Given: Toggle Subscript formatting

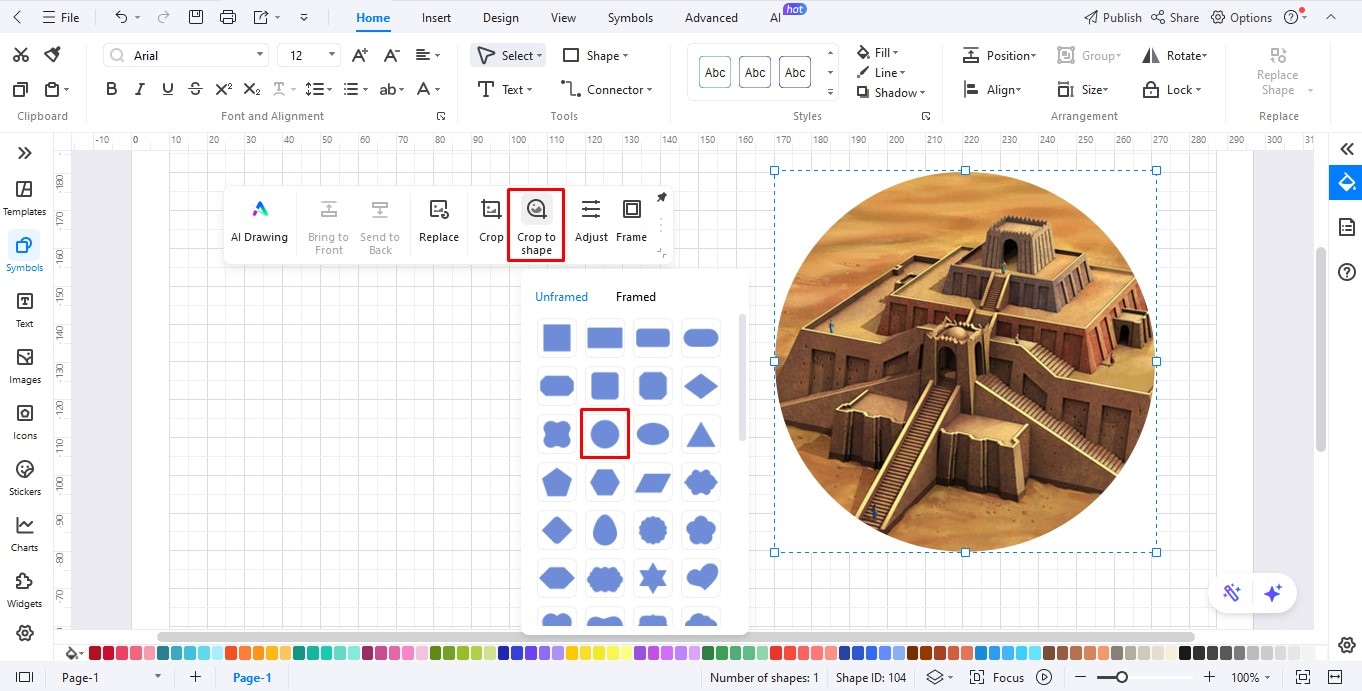Looking at the screenshot, I should pos(252,89).
